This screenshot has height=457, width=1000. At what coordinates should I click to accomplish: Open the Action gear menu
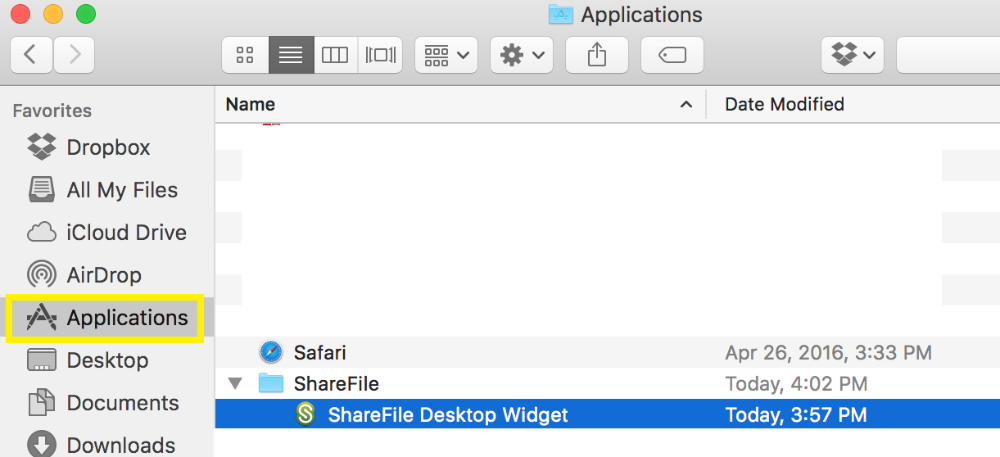click(x=522, y=55)
